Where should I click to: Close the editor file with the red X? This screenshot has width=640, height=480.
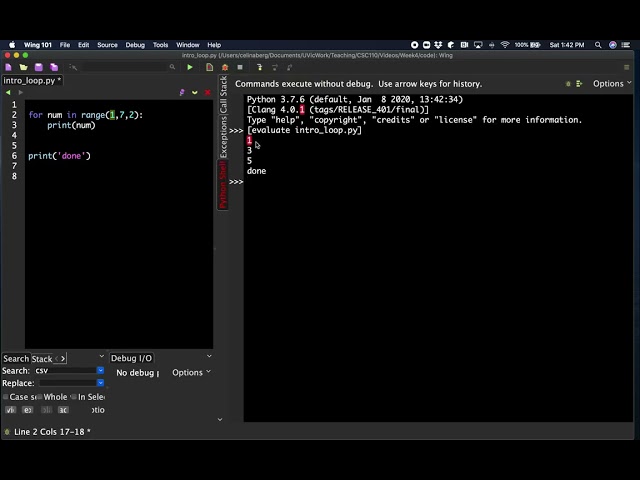(207, 93)
